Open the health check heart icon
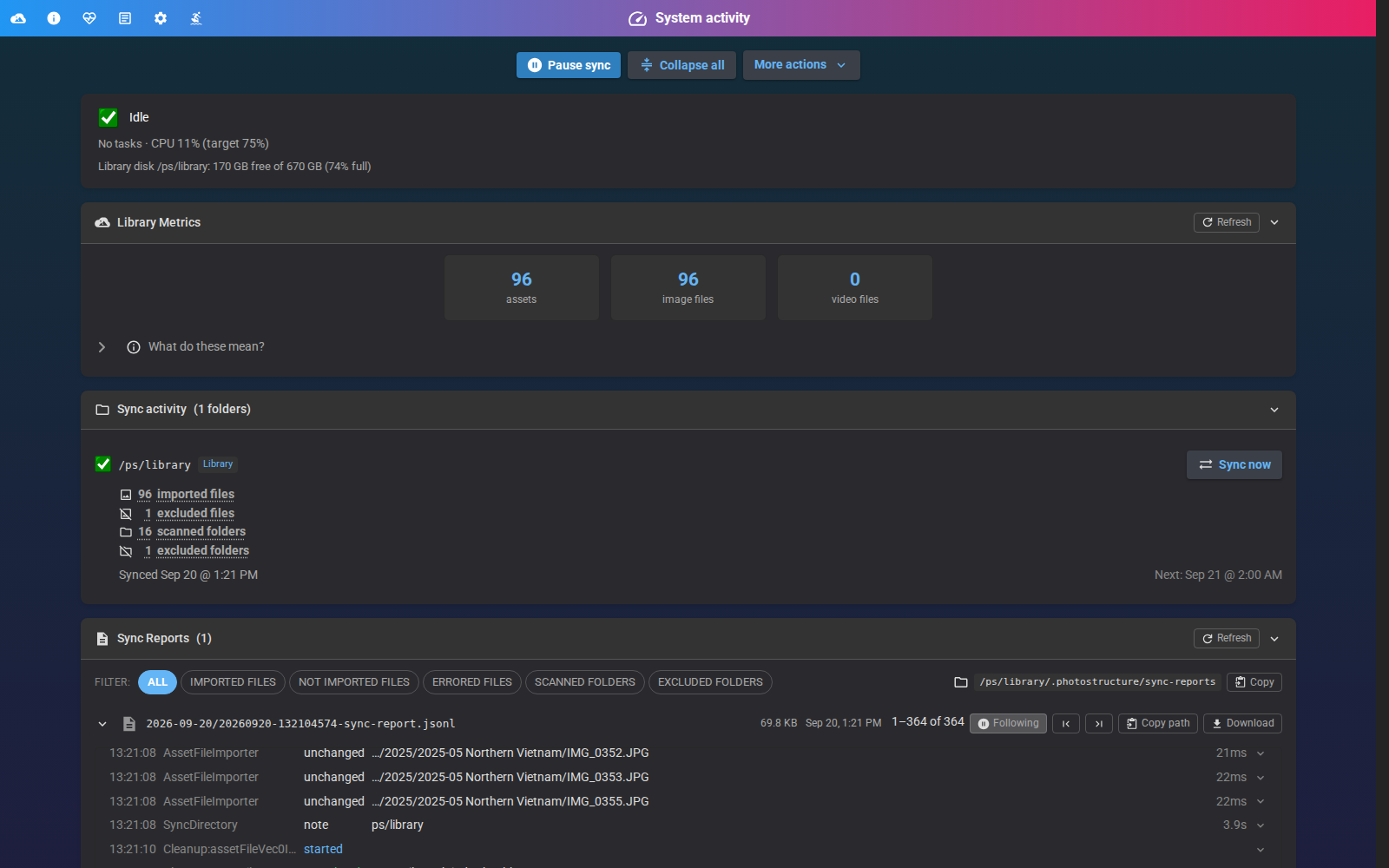The width and height of the screenshot is (1389, 868). (89, 18)
